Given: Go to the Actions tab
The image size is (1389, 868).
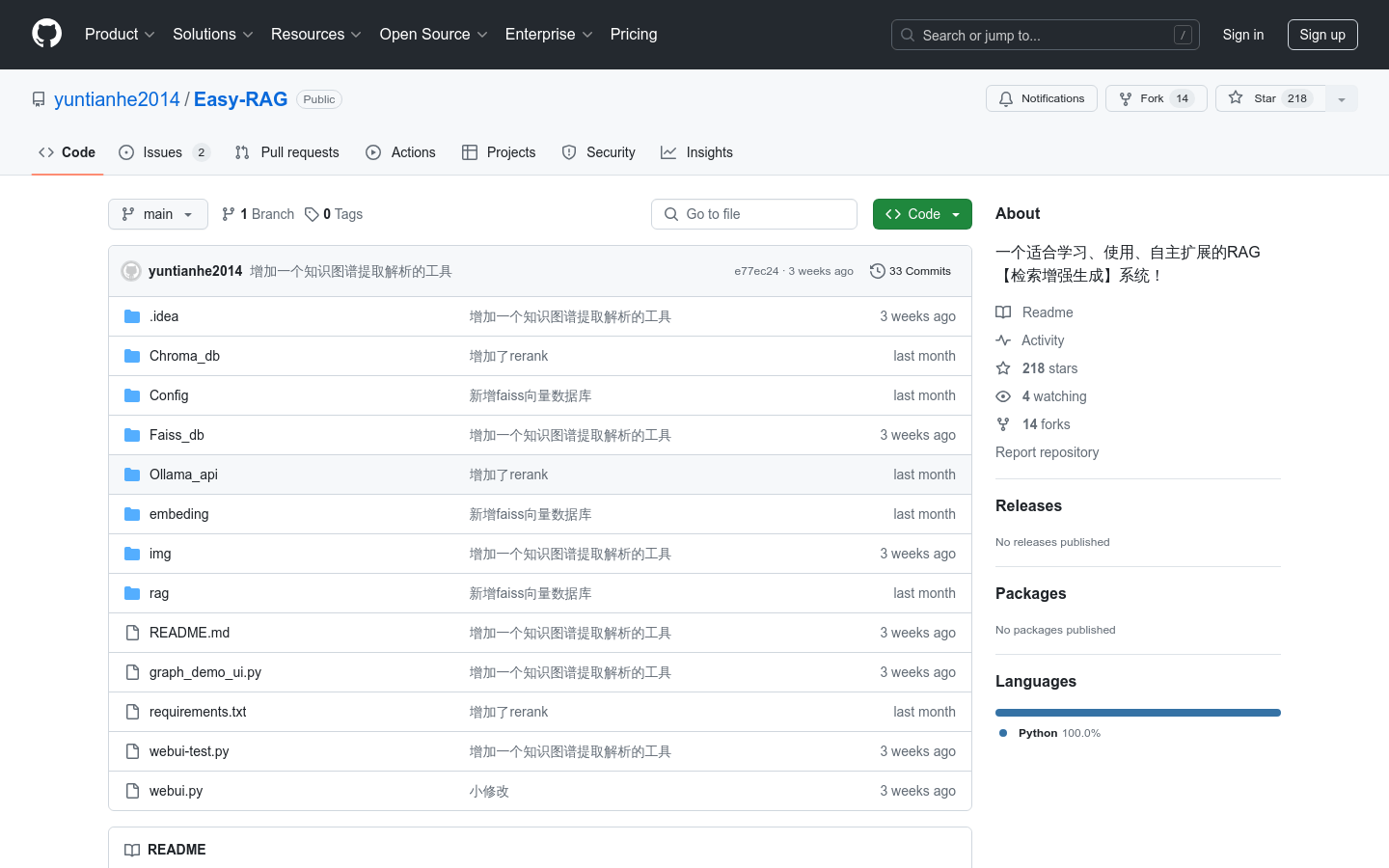Looking at the screenshot, I should 401,152.
